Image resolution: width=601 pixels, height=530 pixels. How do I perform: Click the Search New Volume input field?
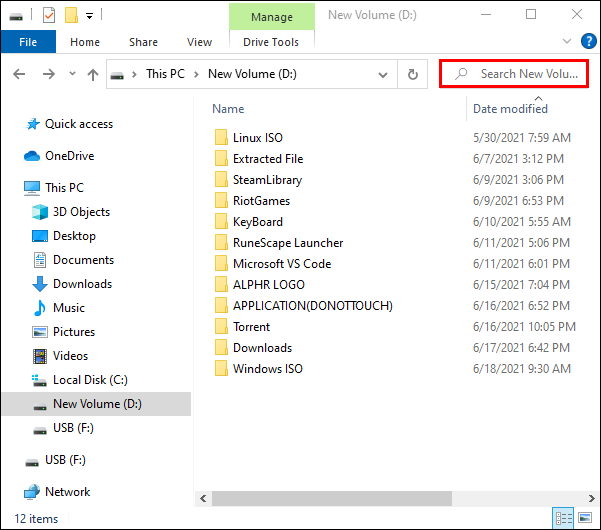point(514,74)
